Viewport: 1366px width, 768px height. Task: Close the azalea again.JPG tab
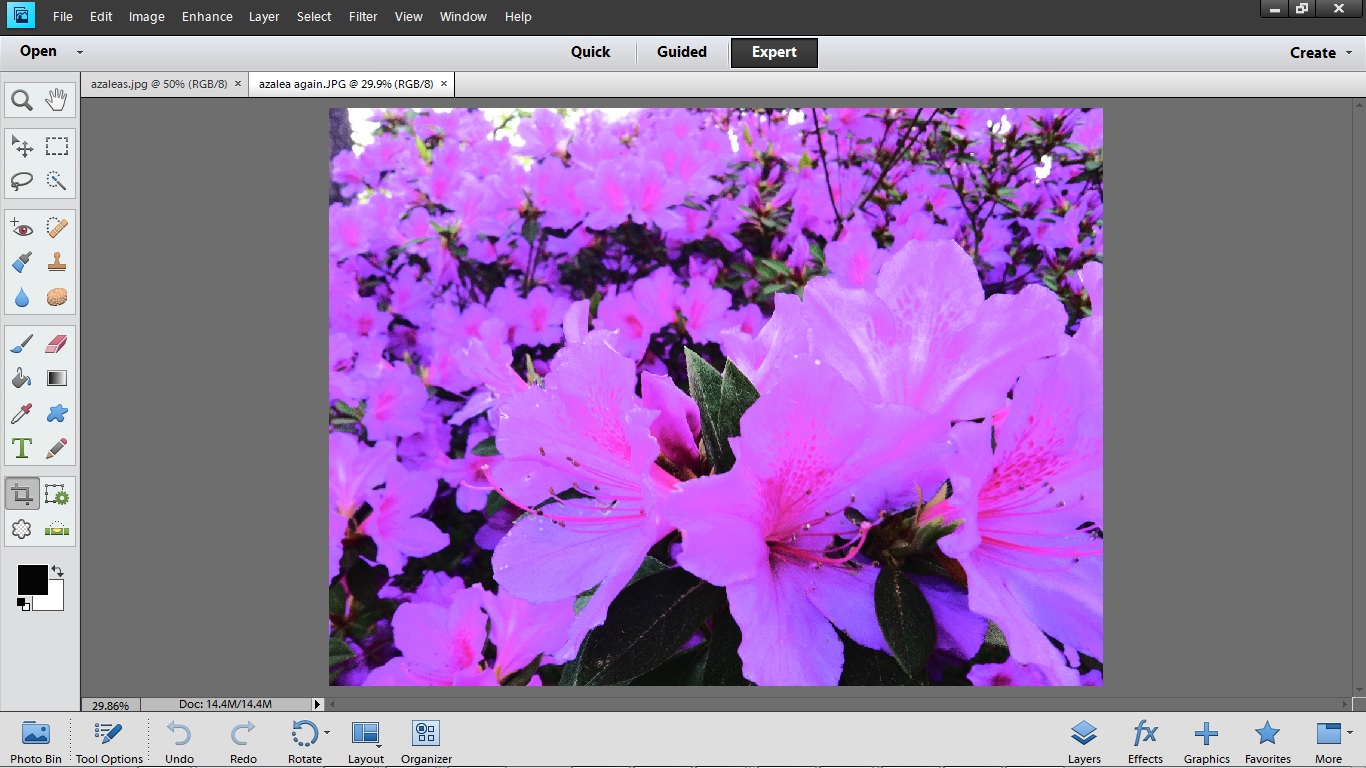444,84
